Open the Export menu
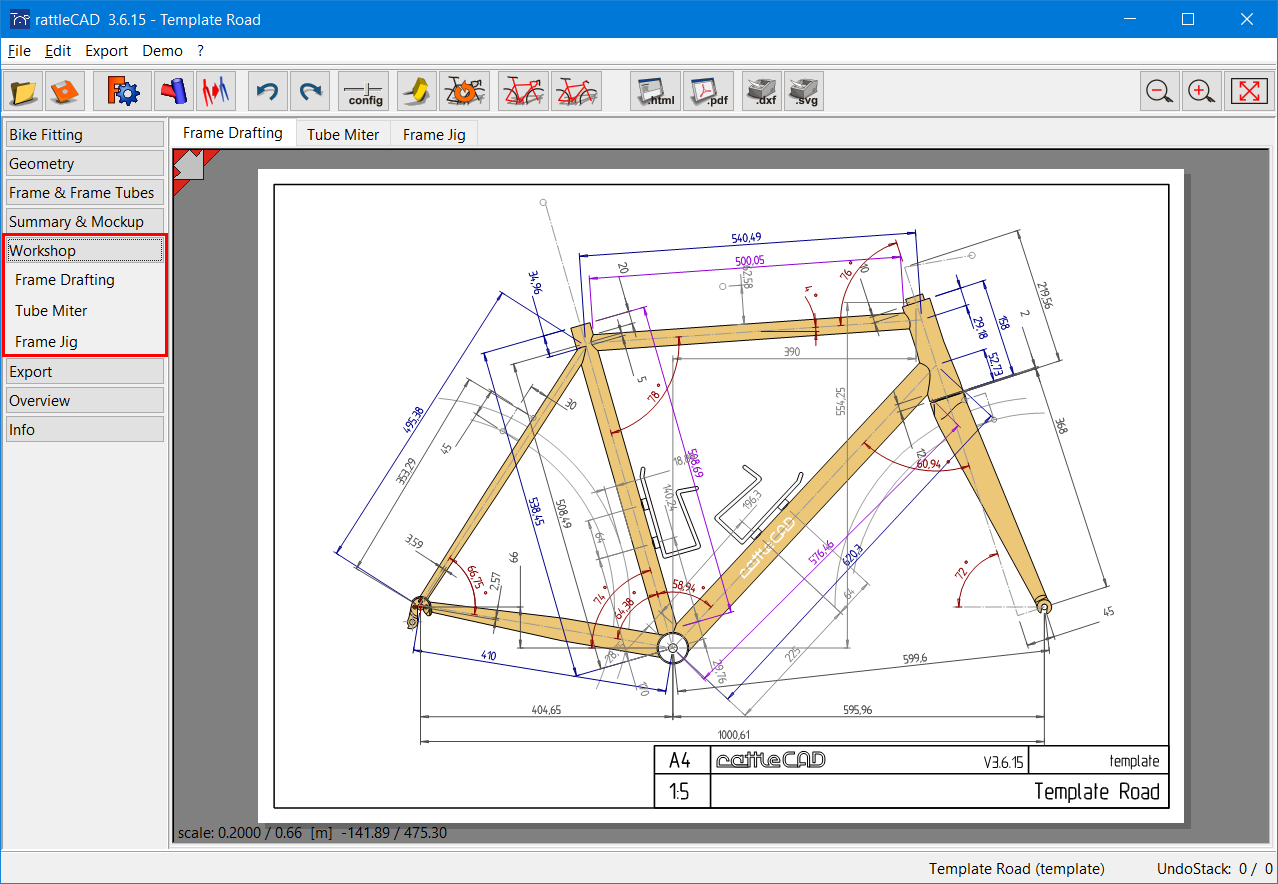Image resolution: width=1278 pixels, height=884 pixels. coord(106,51)
